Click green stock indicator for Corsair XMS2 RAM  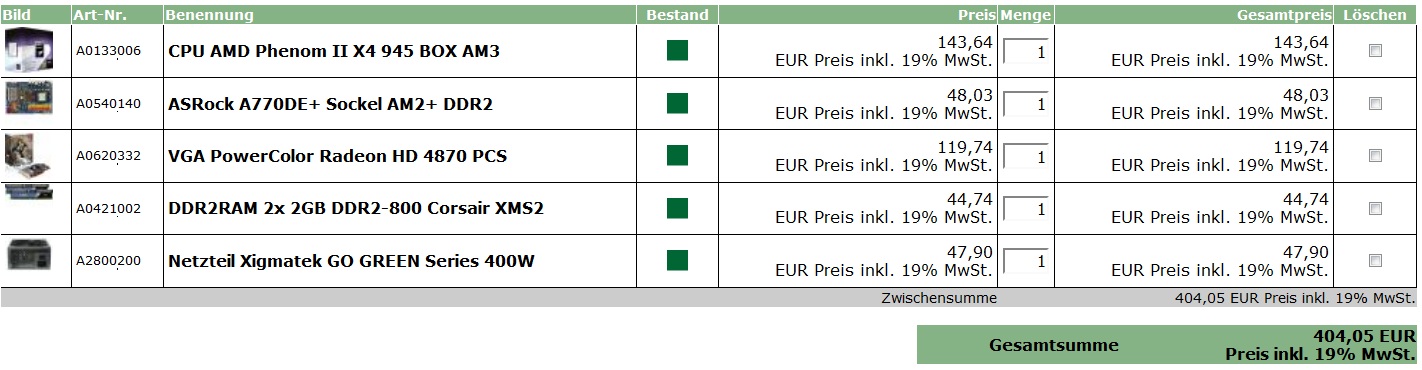tap(677, 208)
